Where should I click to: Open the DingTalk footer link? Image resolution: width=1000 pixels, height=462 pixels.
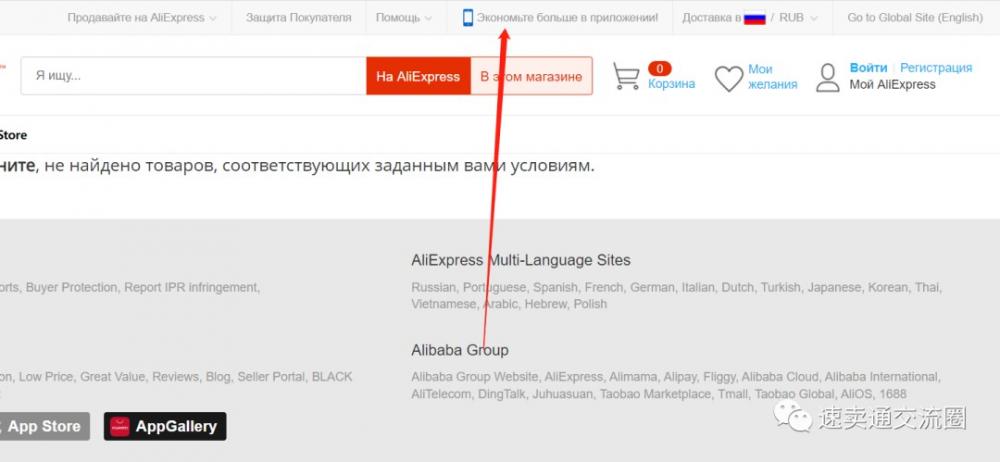pos(503,394)
